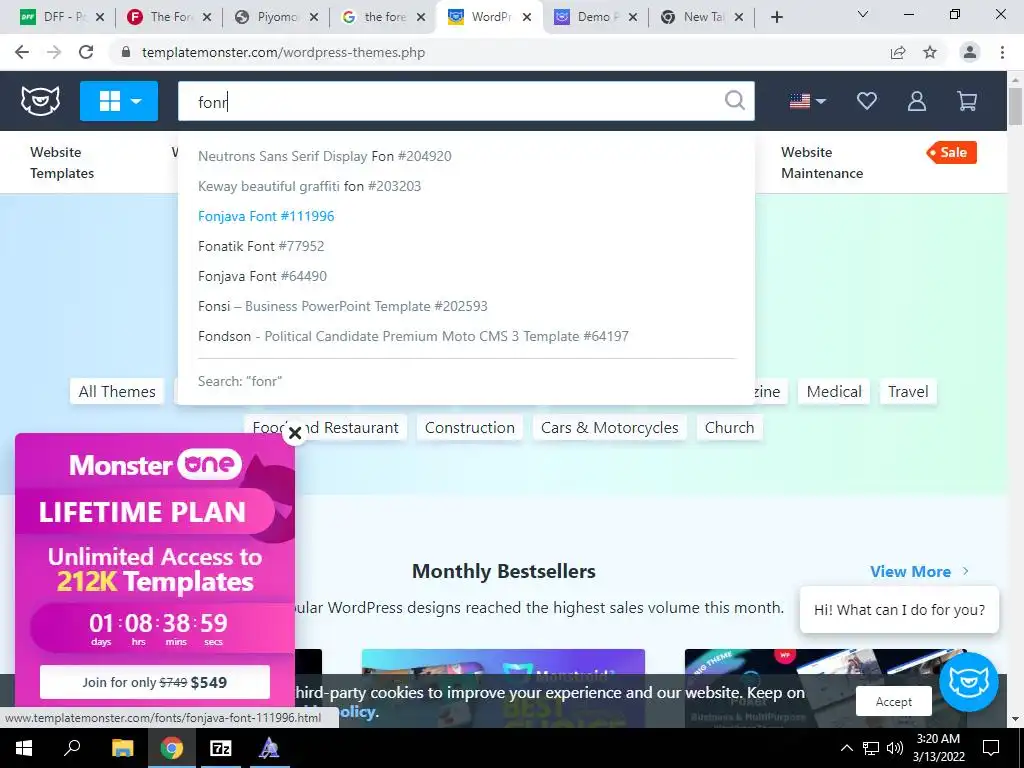The image size is (1024, 768).
Task: Click the browser forward arrow
Action: tap(54, 52)
